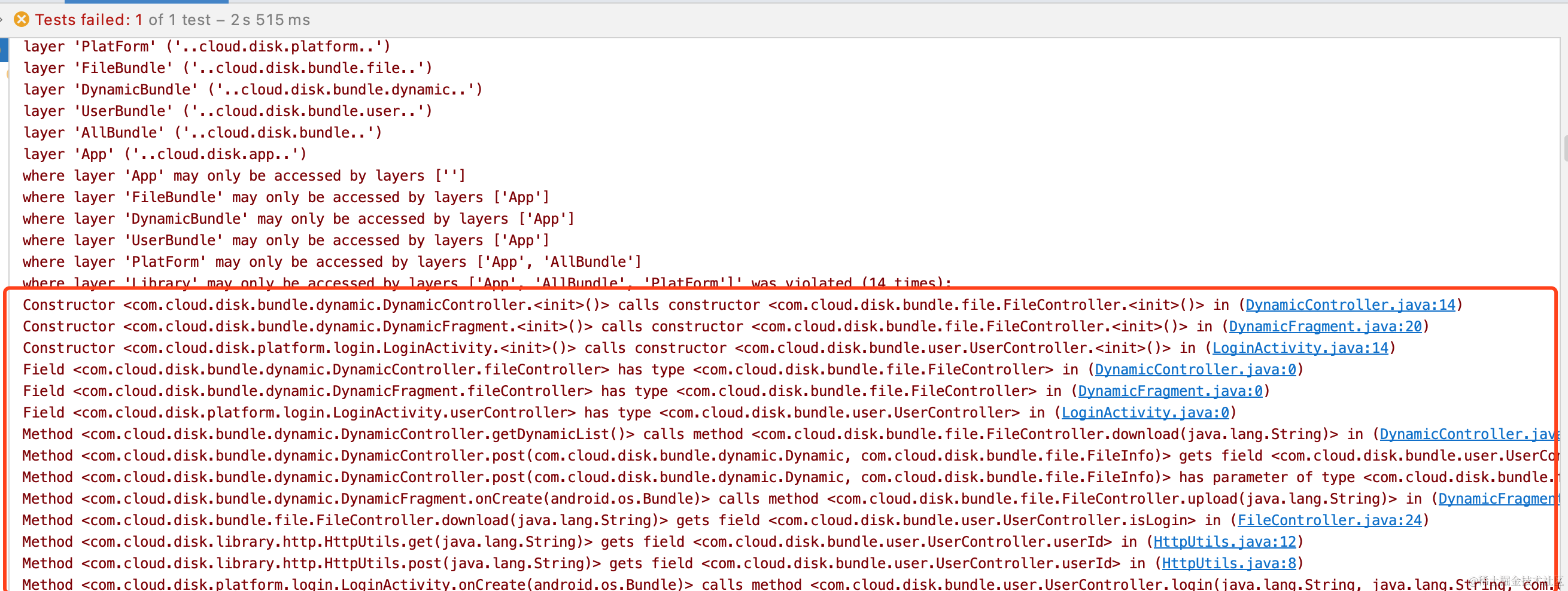Click the line layer 'DynamicBundle' ('..cloud.disk.bundle.dynamic..')
The image size is (1568, 591).
(x=253, y=90)
